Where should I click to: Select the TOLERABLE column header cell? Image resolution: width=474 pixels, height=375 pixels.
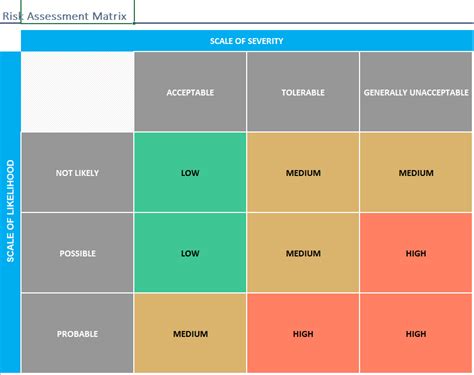[x=303, y=92]
